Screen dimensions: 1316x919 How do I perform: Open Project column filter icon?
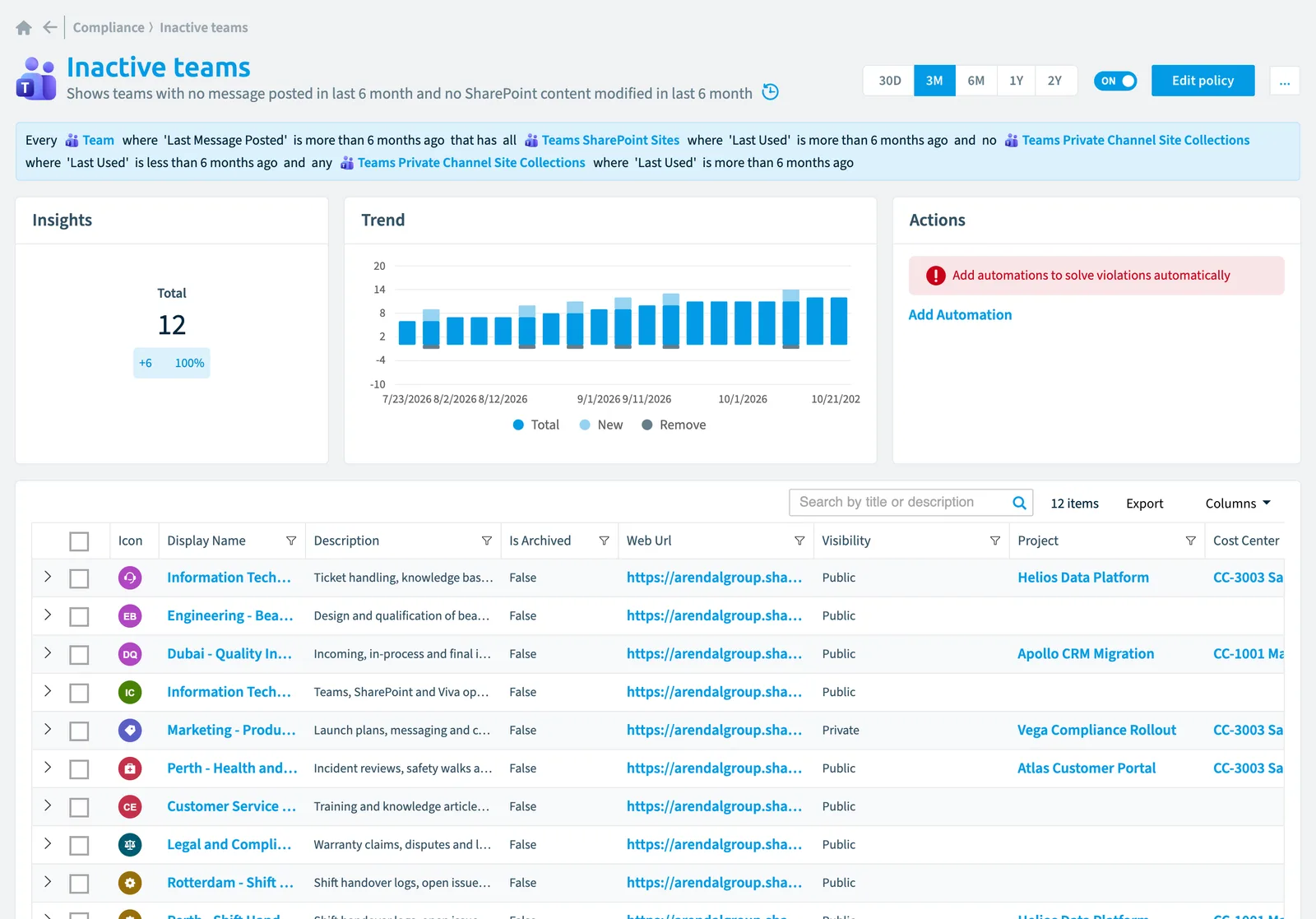coord(1191,541)
